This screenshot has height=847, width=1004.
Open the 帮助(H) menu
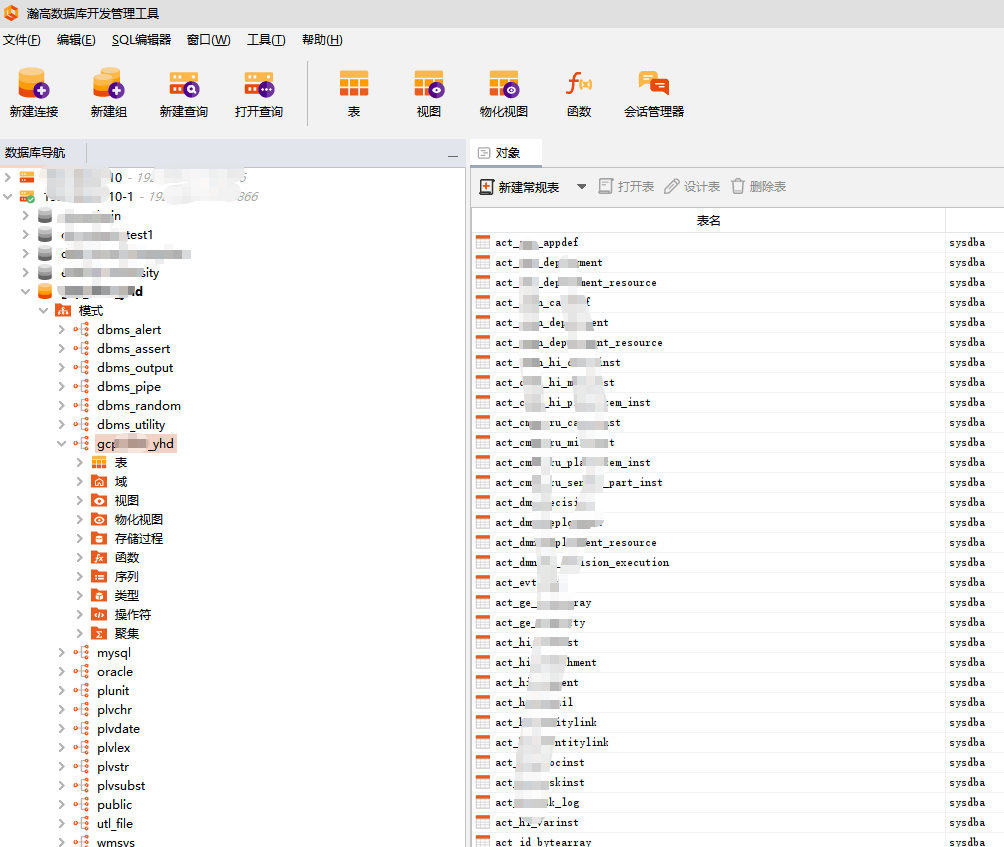click(322, 40)
